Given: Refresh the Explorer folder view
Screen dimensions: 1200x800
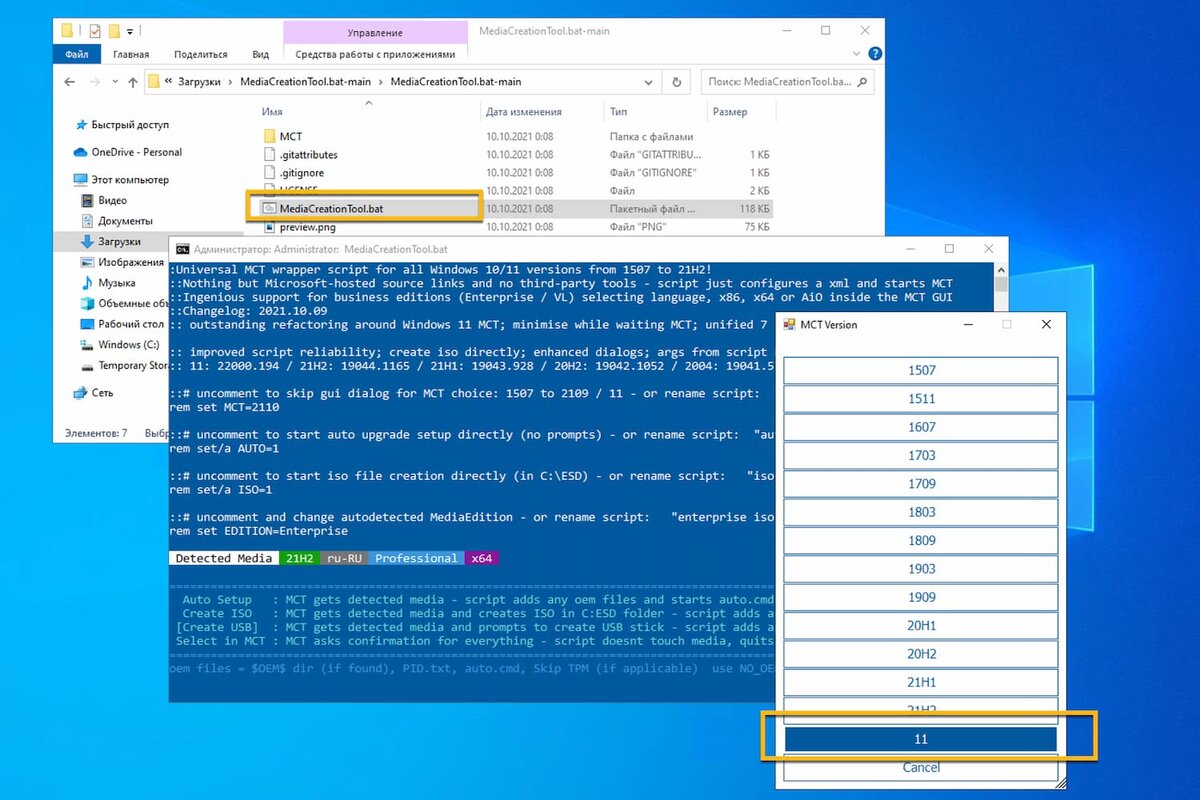Looking at the screenshot, I should 677,82.
